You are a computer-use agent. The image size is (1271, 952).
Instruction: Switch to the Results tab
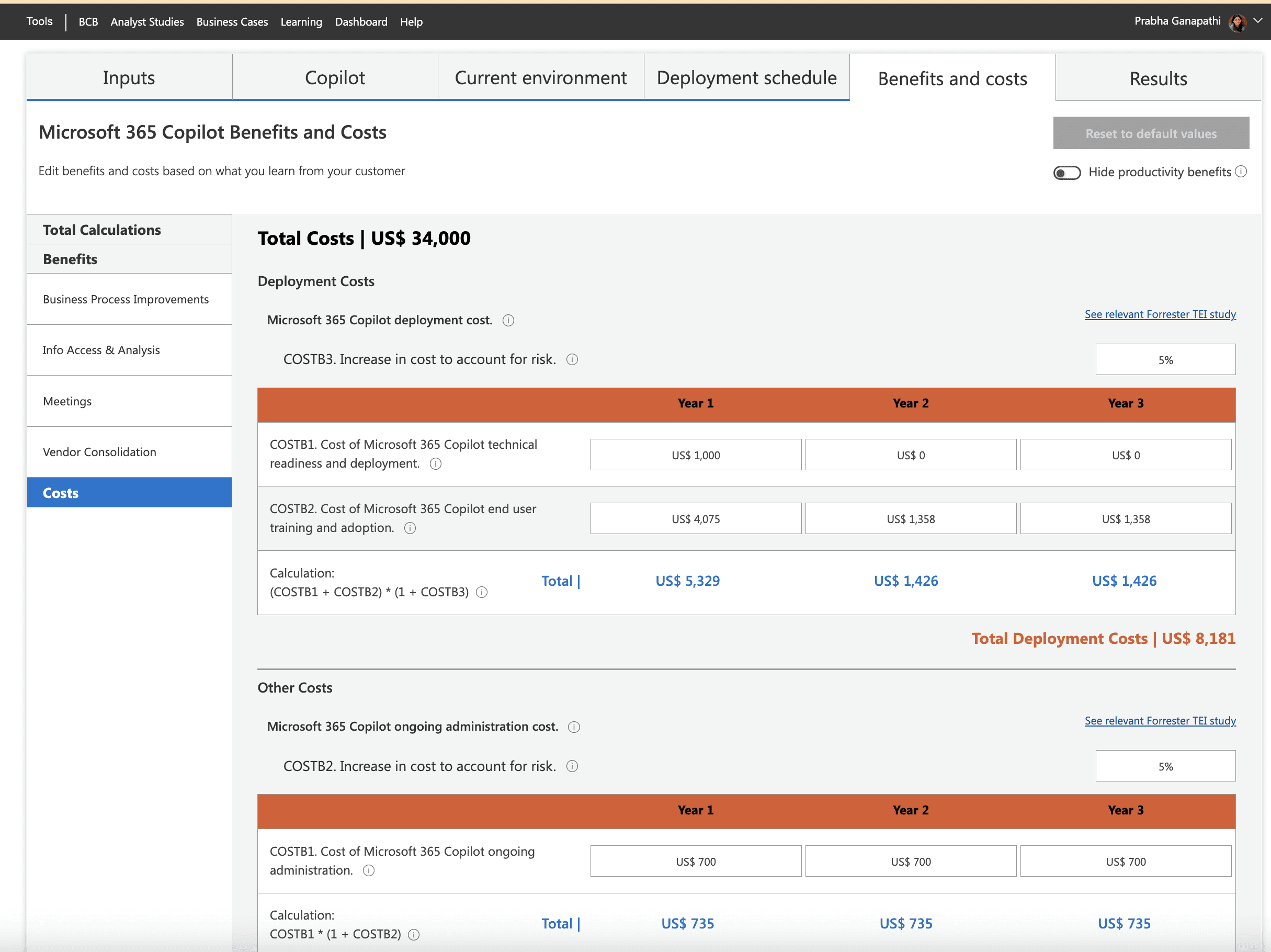pos(1158,78)
